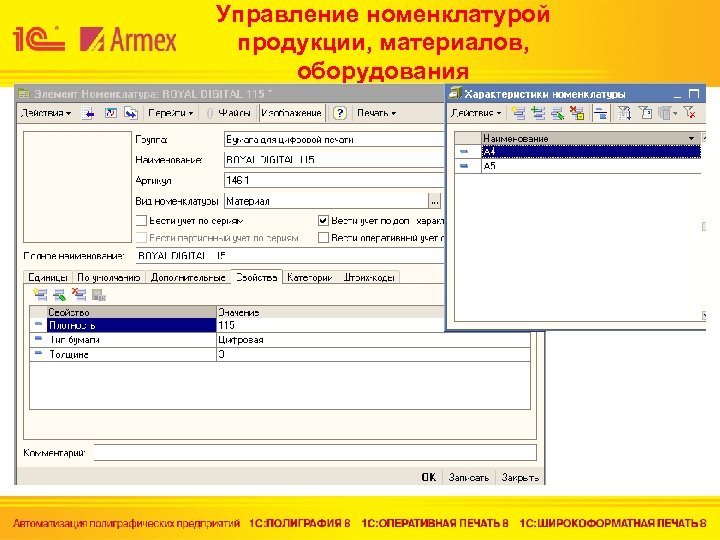Select the Толщина property cell
Viewport: 720px width, 540px height.
coord(131,354)
